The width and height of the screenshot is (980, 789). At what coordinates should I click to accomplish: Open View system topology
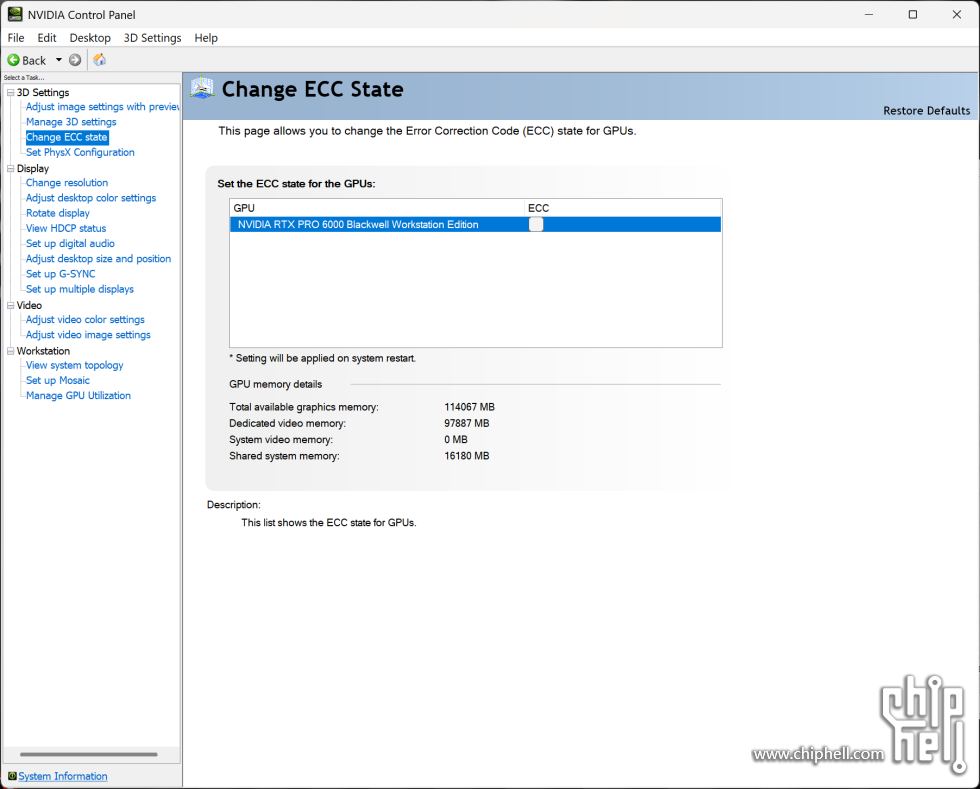pos(74,365)
